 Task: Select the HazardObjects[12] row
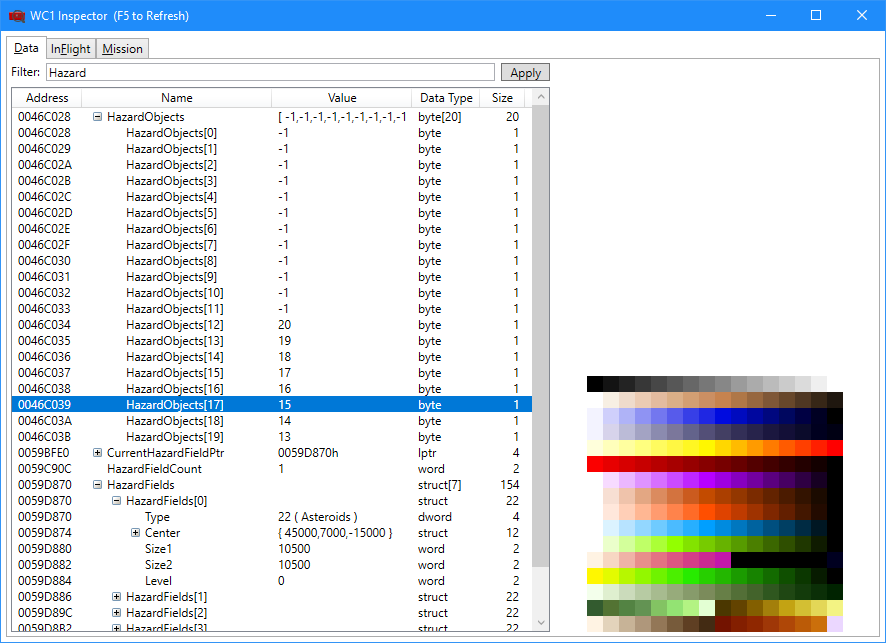(174, 325)
